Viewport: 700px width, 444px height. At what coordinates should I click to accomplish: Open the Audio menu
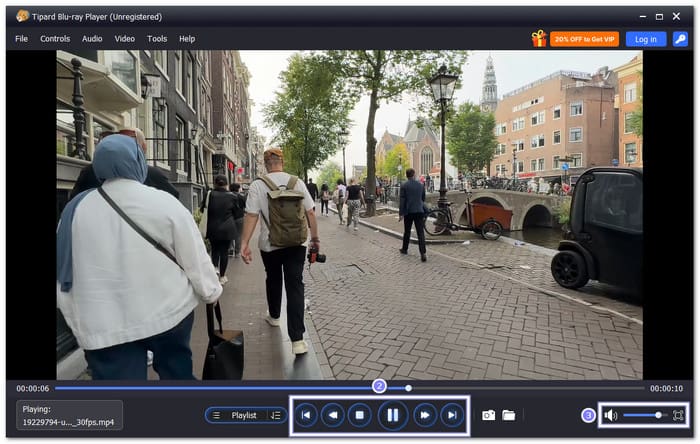click(92, 39)
